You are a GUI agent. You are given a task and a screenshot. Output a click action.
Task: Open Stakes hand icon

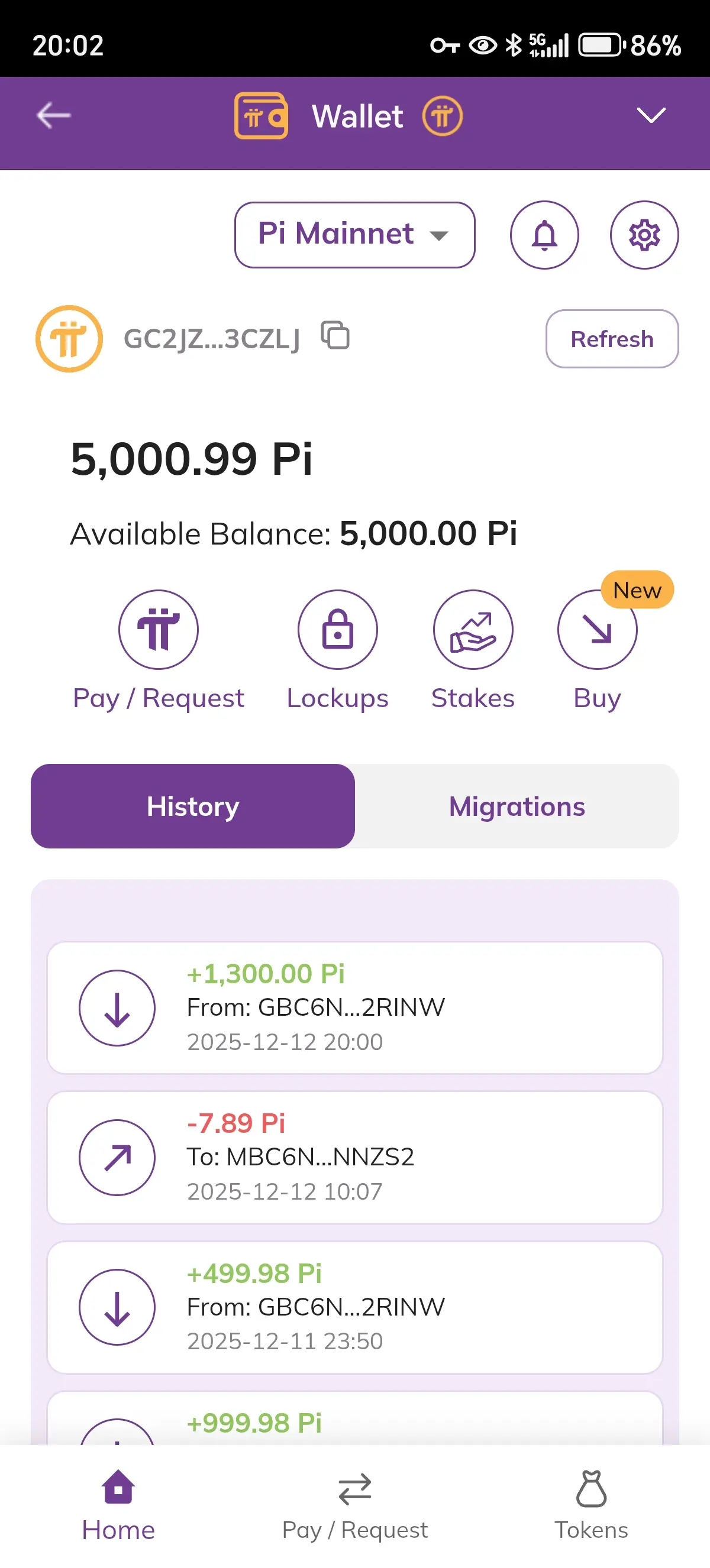tap(473, 630)
